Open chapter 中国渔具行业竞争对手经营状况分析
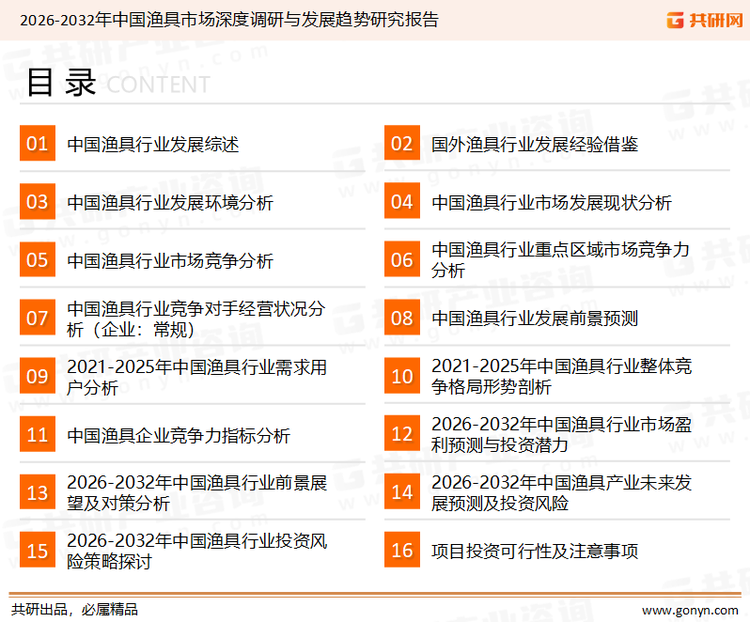 click(x=196, y=319)
